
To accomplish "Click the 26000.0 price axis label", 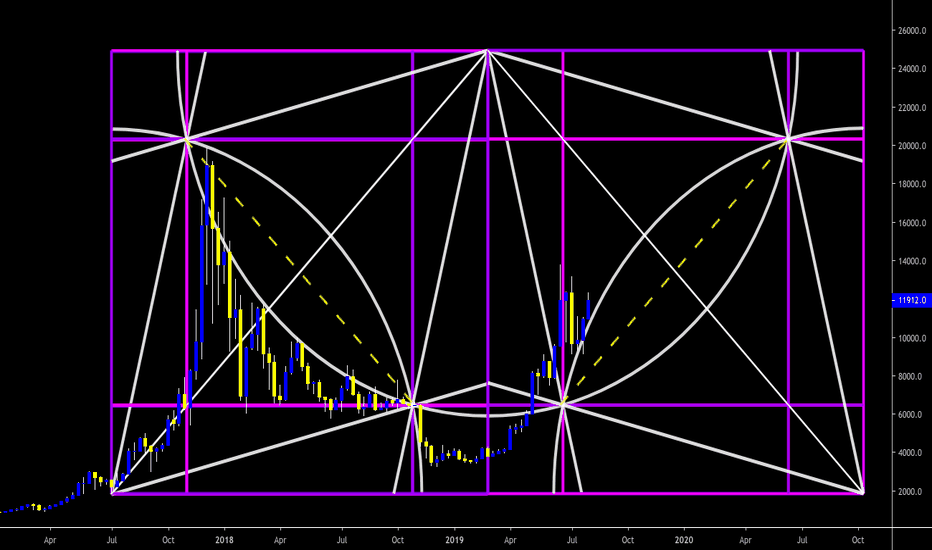I will point(912,30).
